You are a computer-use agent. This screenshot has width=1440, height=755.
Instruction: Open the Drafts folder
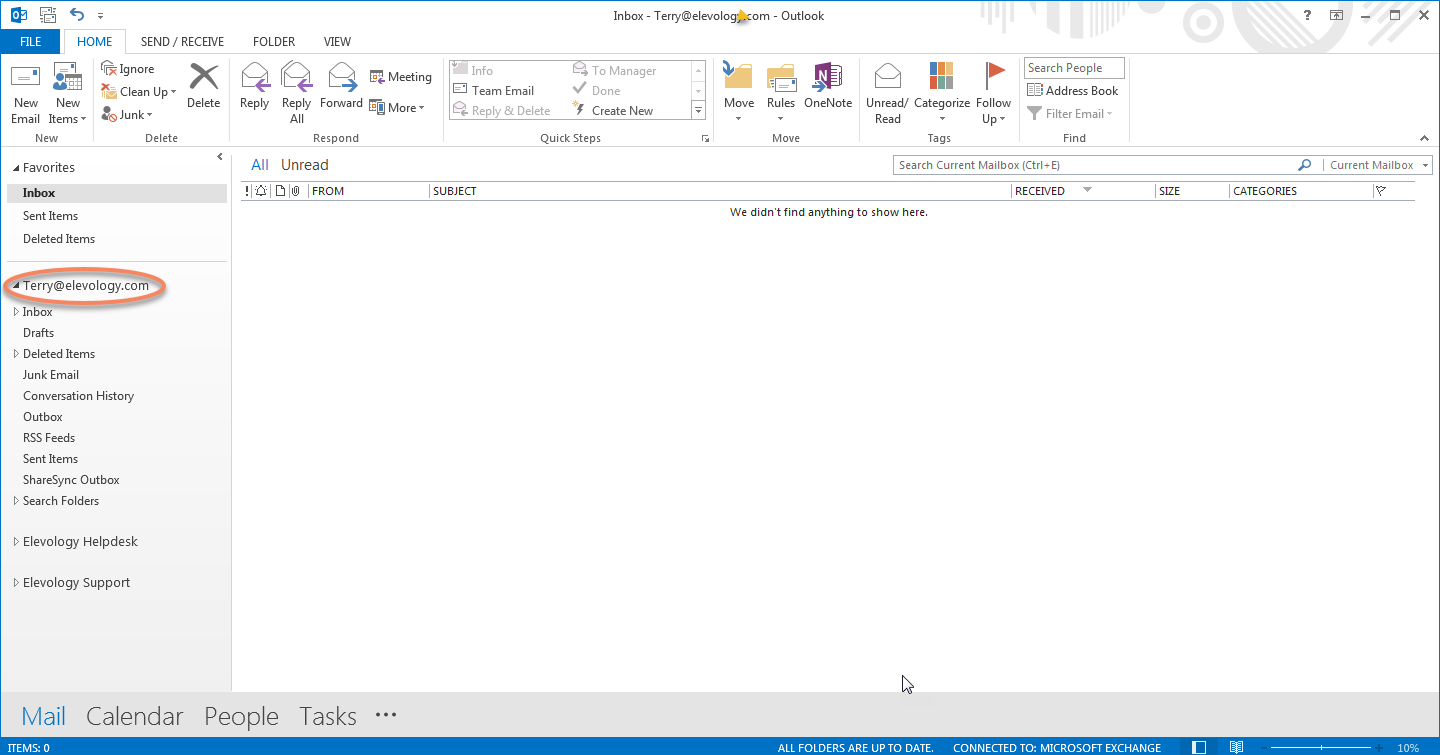coord(39,333)
